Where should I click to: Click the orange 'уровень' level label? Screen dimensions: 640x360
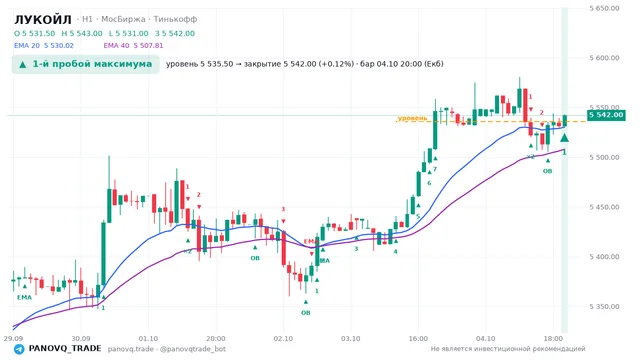pyautogui.click(x=412, y=118)
